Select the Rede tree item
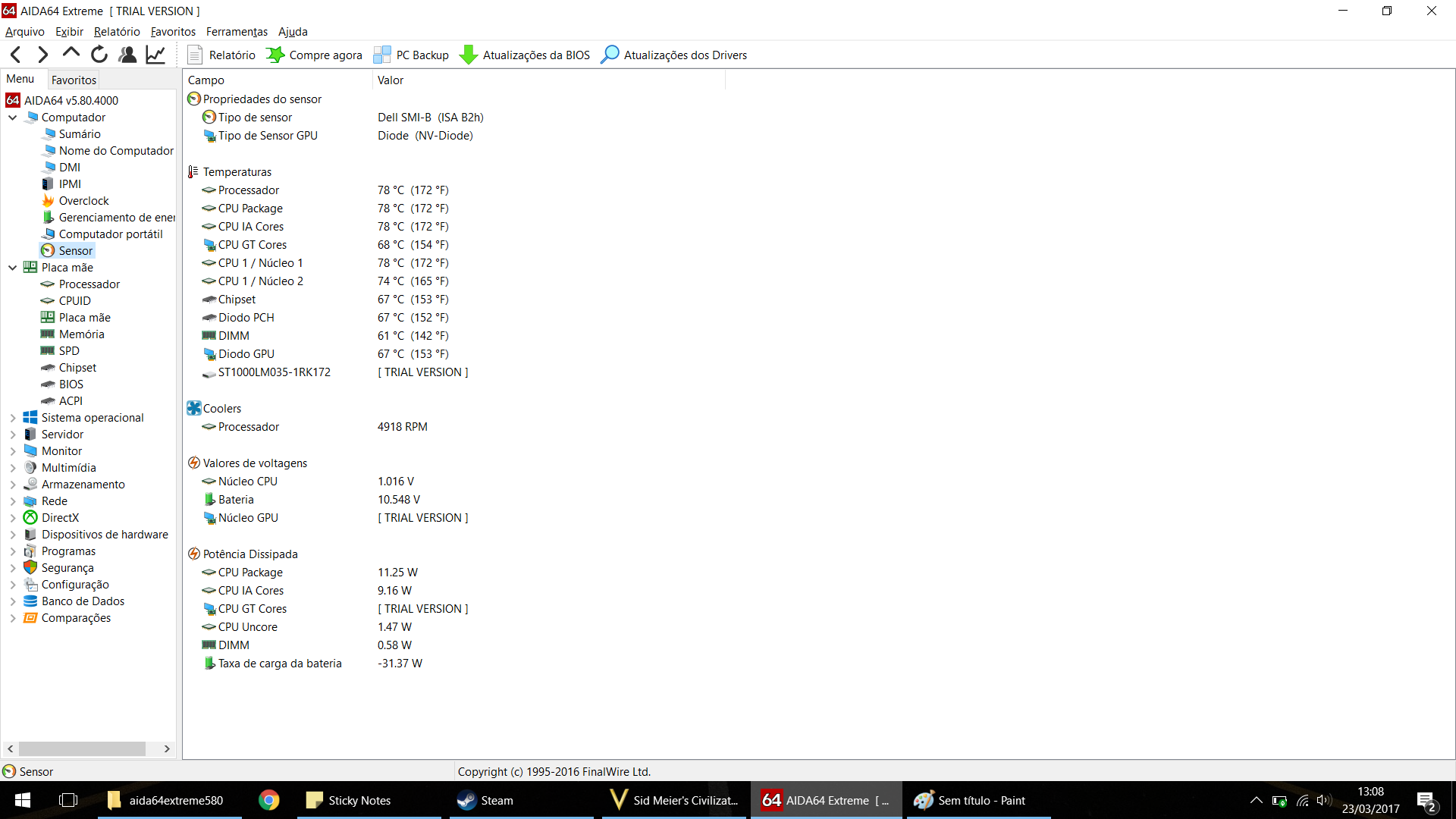1456x819 pixels. pyautogui.click(x=55, y=501)
